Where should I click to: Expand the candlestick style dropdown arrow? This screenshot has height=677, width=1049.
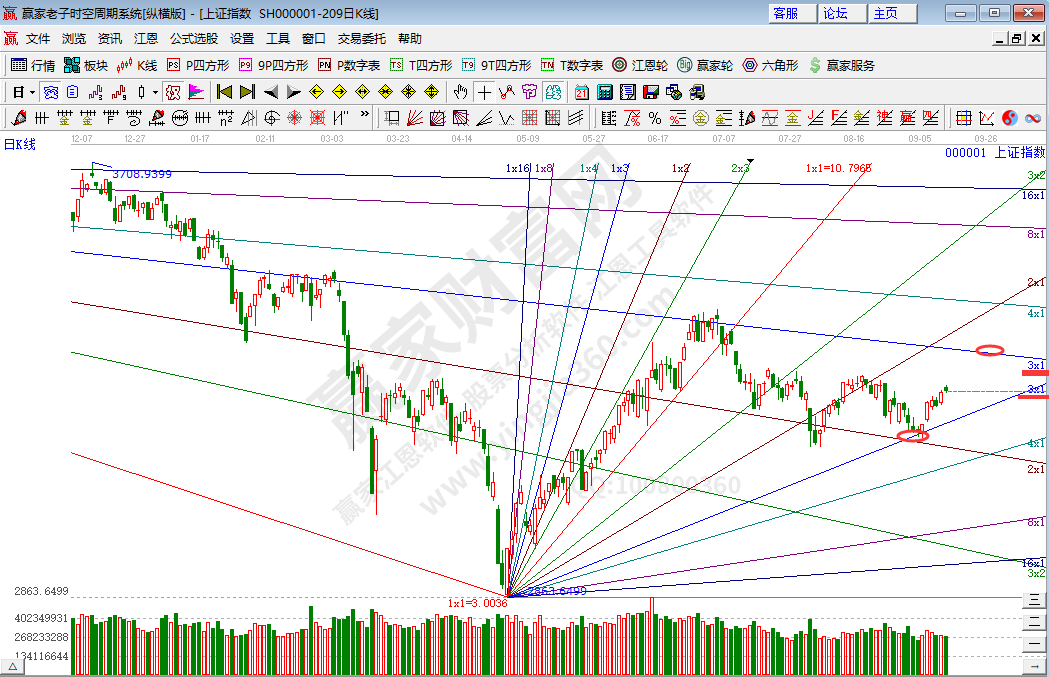point(155,92)
